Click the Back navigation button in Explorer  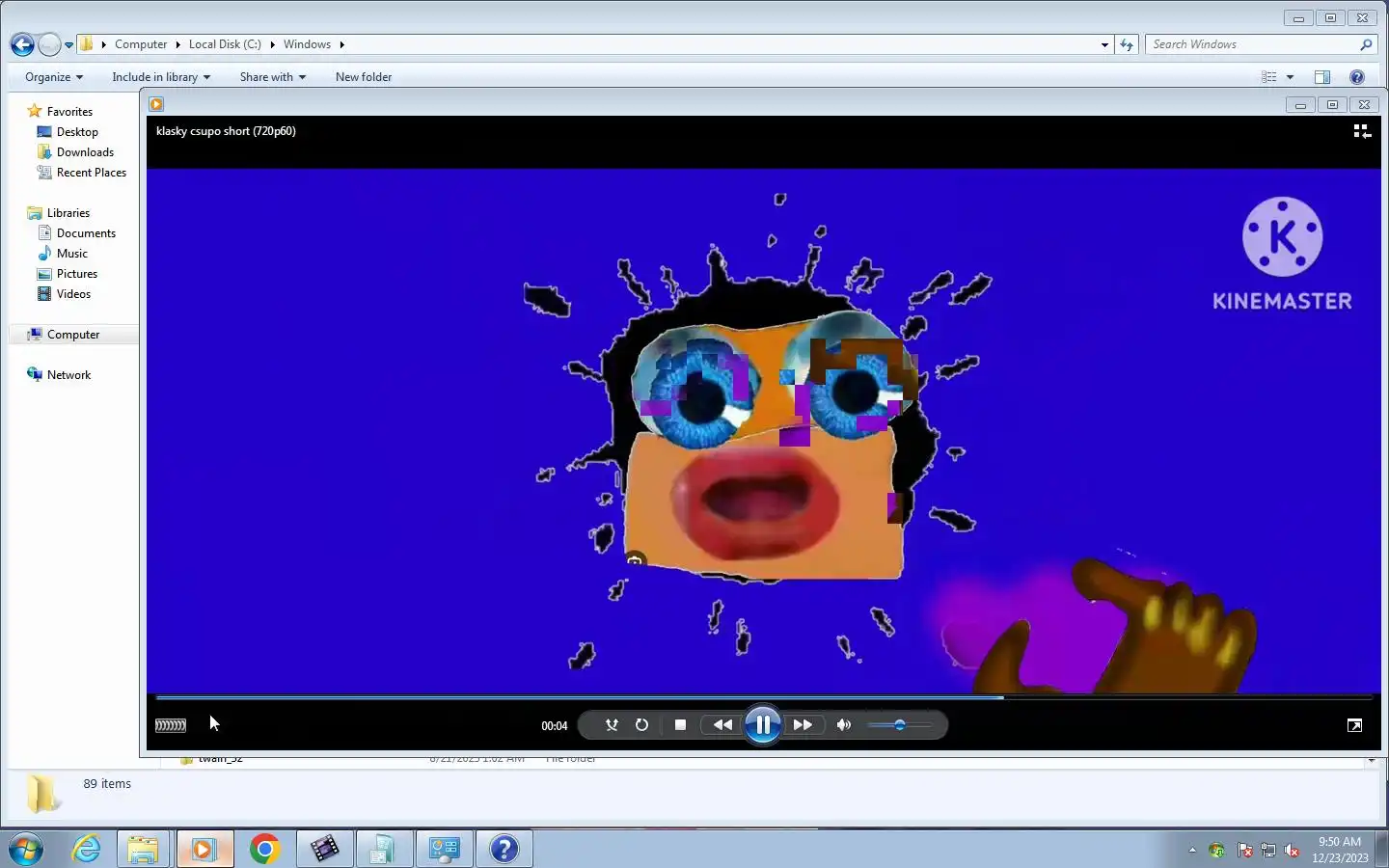pyautogui.click(x=22, y=44)
